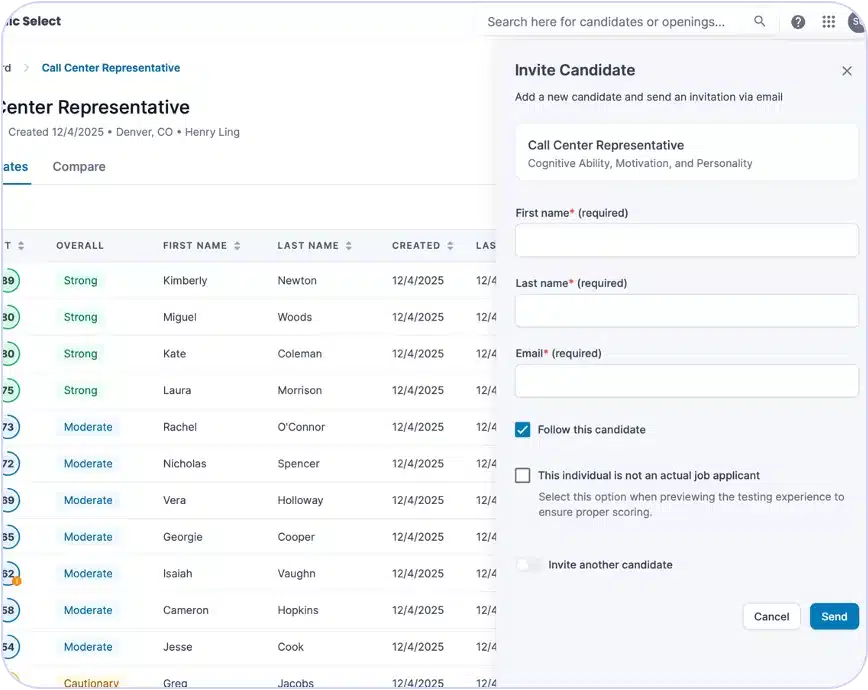Image resolution: width=868 pixels, height=690 pixels.
Task: Toggle Follow this candidate checkbox
Action: tap(522, 430)
